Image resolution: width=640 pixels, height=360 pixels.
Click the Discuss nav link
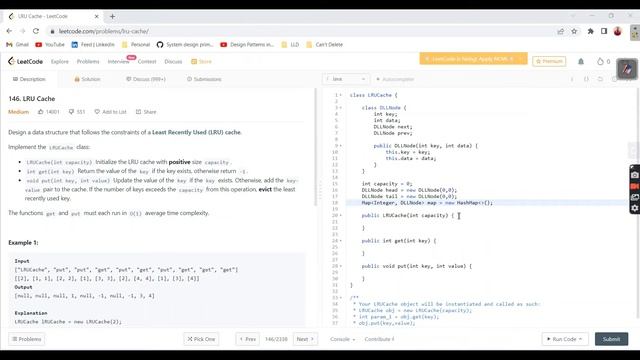coord(173,62)
